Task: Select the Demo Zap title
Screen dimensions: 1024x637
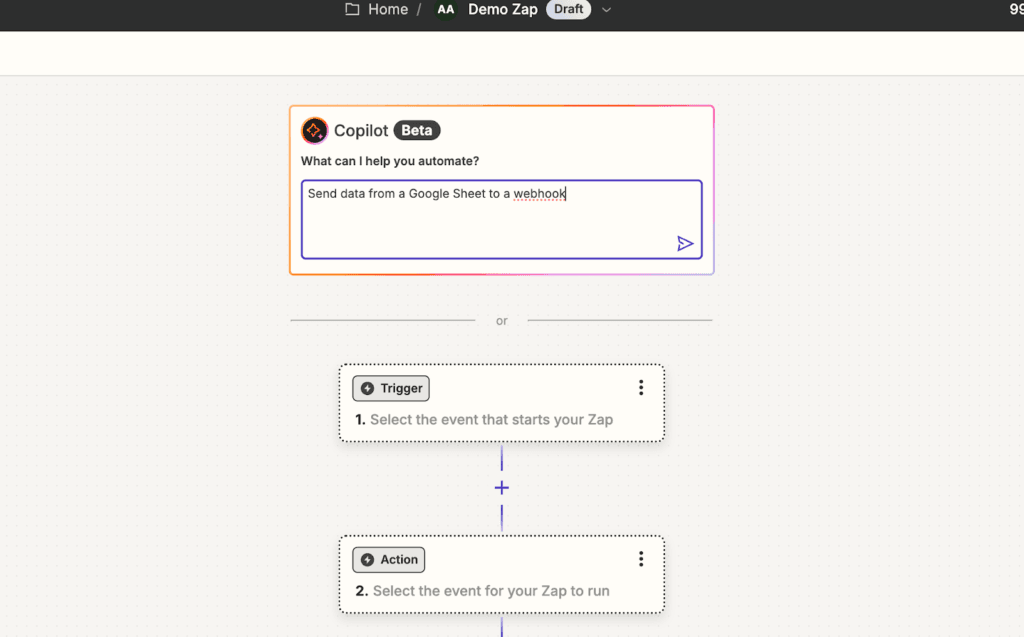Action: pyautogui.click(x=503, y=9)
